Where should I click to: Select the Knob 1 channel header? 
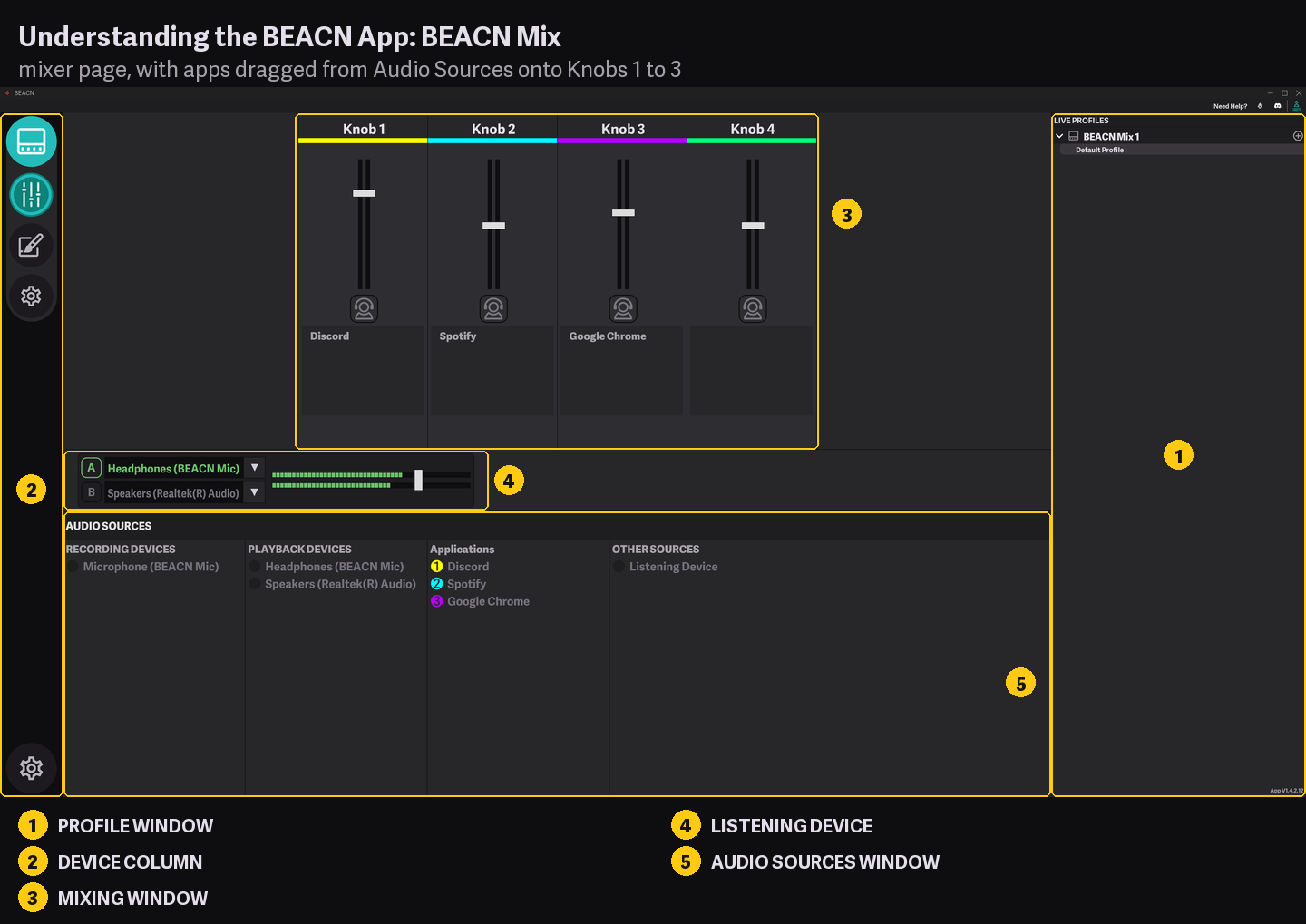364,129
